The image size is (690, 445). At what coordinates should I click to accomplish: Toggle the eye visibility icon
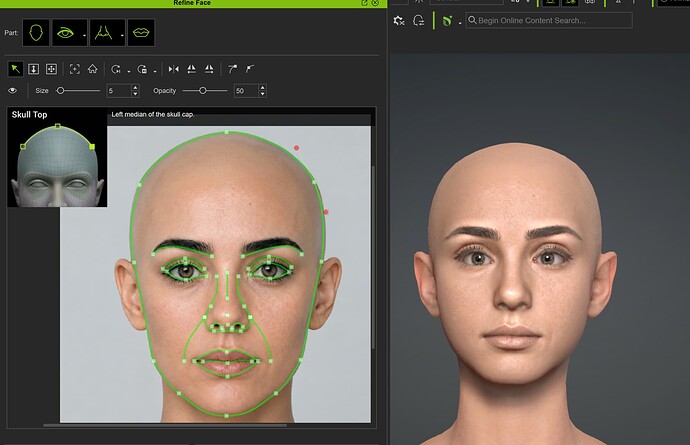12,91
